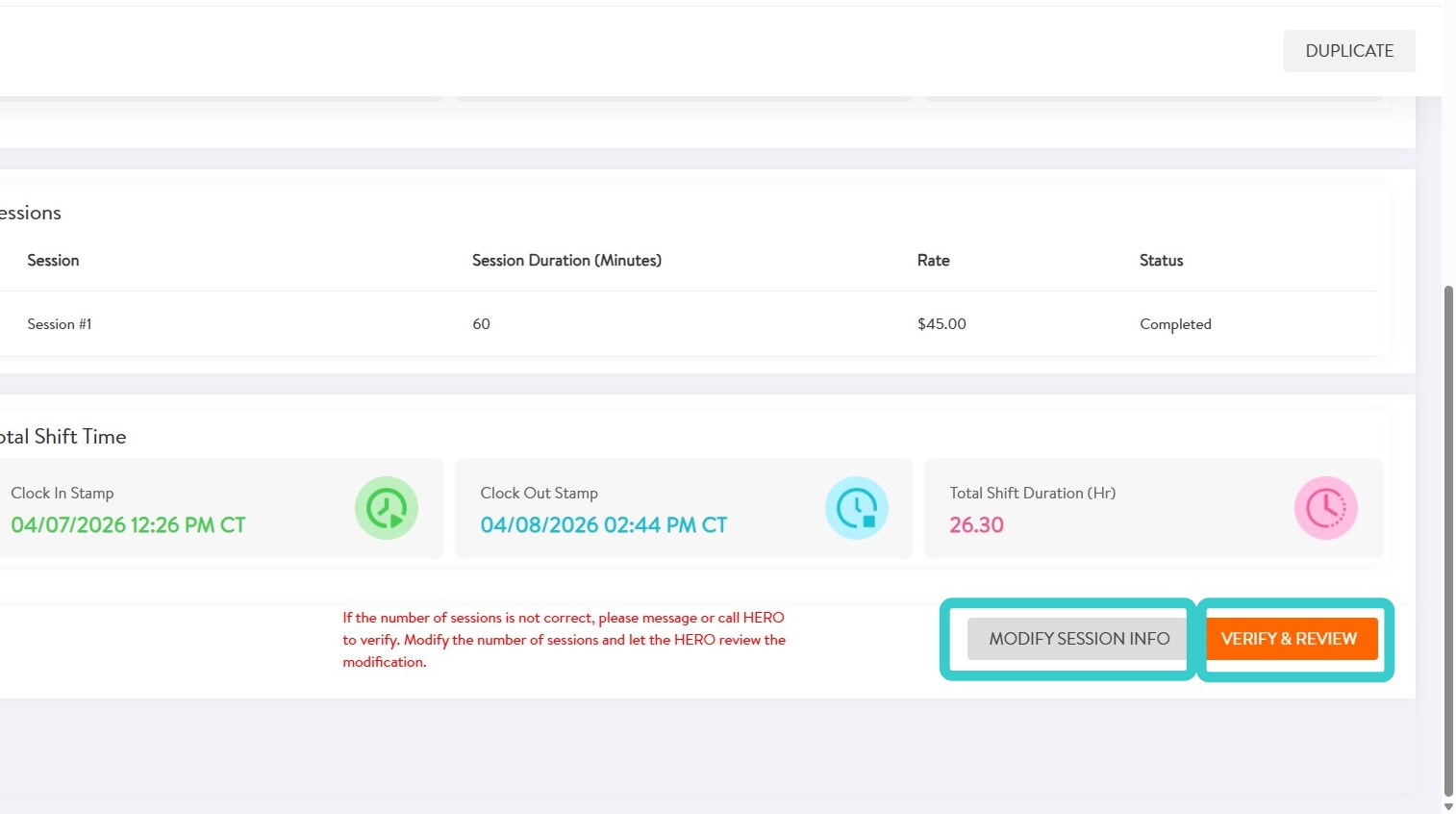
Task: Select the 60 minutes duration value
Action: click(481, 324)
